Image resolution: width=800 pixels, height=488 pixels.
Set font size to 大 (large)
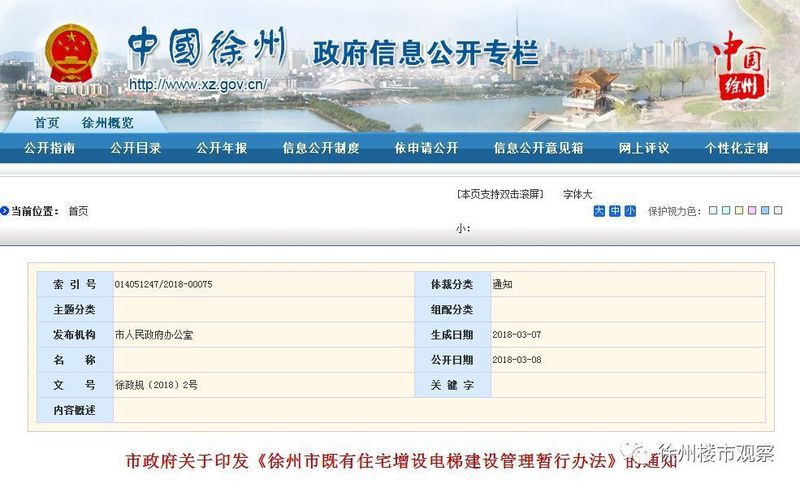point(599,211)
